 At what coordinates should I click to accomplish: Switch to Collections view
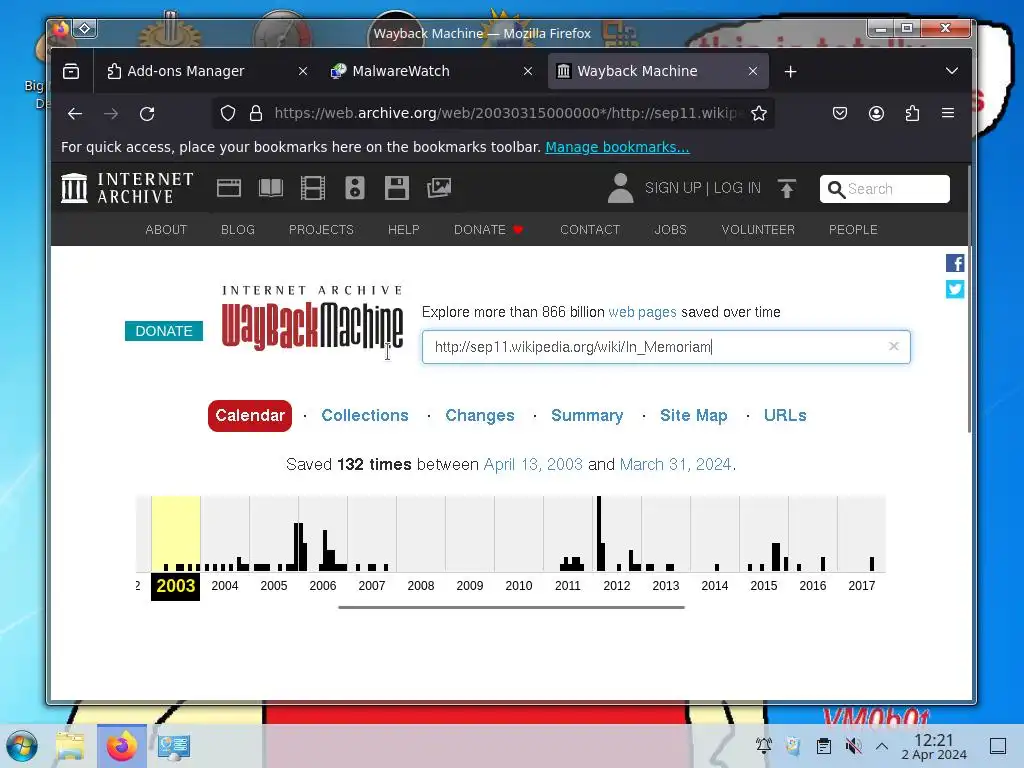point(364,415)
